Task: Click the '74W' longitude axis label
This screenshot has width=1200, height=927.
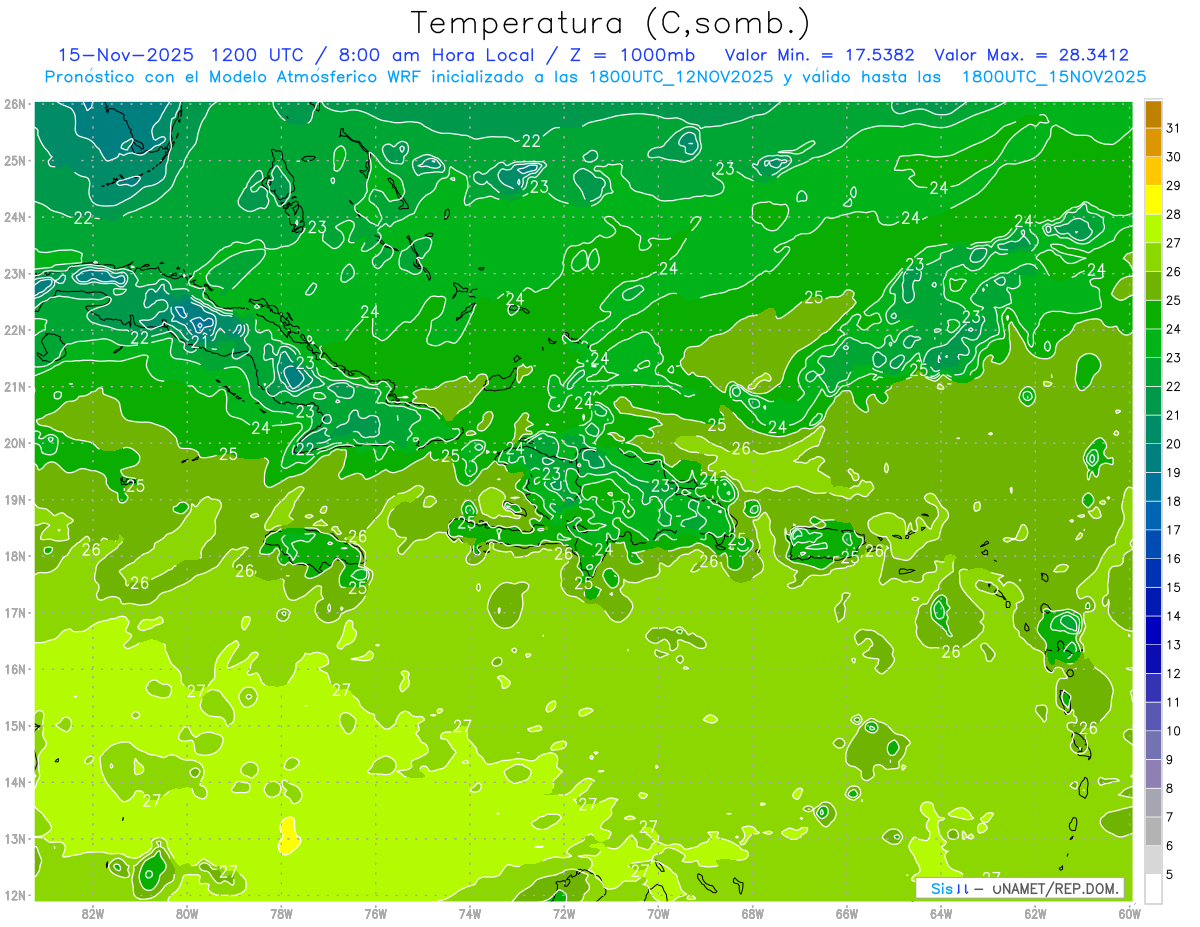Action: [470, 913]
